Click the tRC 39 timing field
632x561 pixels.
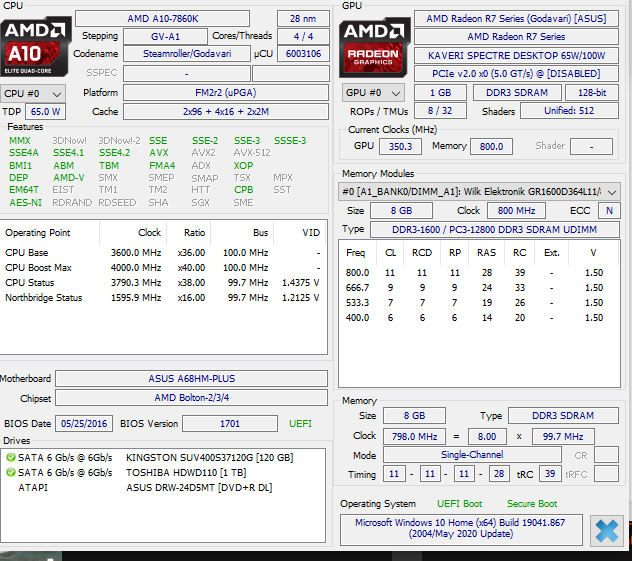[x=550, y=474]
